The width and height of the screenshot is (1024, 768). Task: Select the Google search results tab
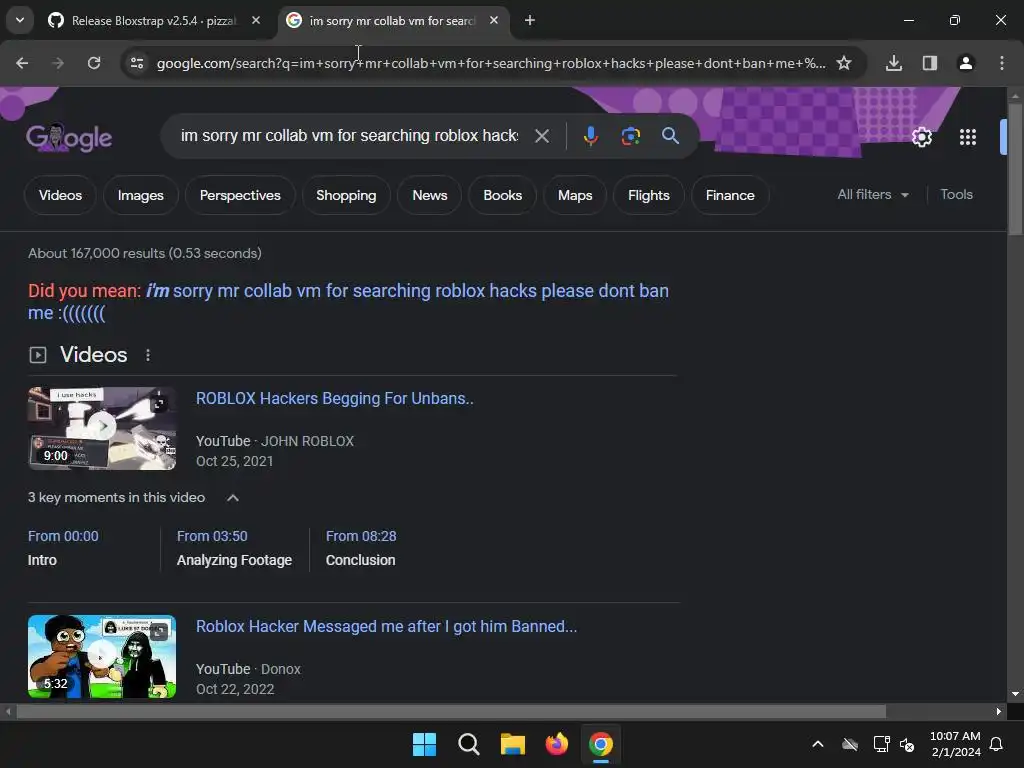coord(392,21)
